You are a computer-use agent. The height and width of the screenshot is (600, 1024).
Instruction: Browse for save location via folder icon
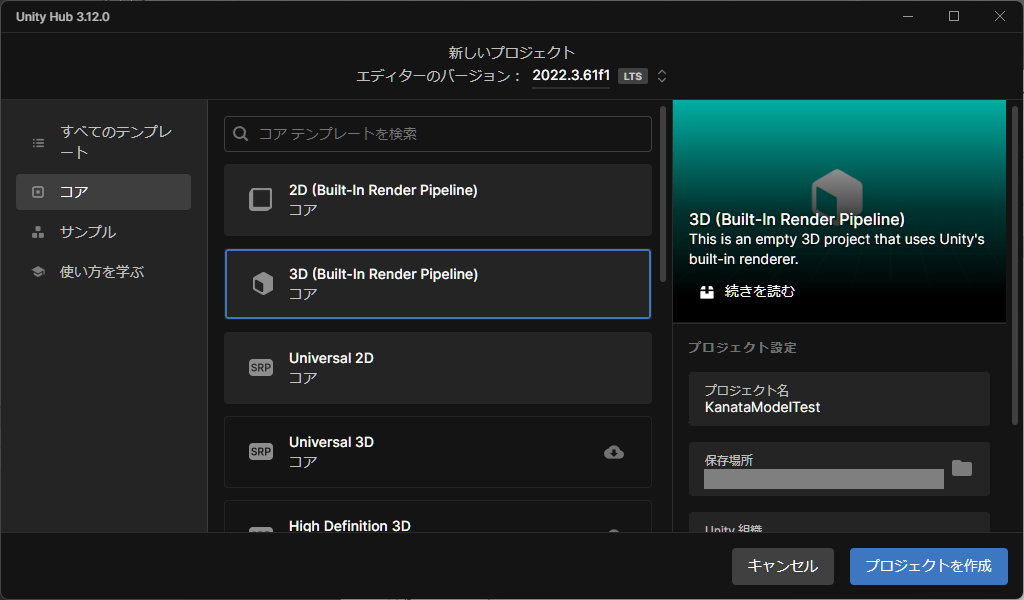(962, 468)
